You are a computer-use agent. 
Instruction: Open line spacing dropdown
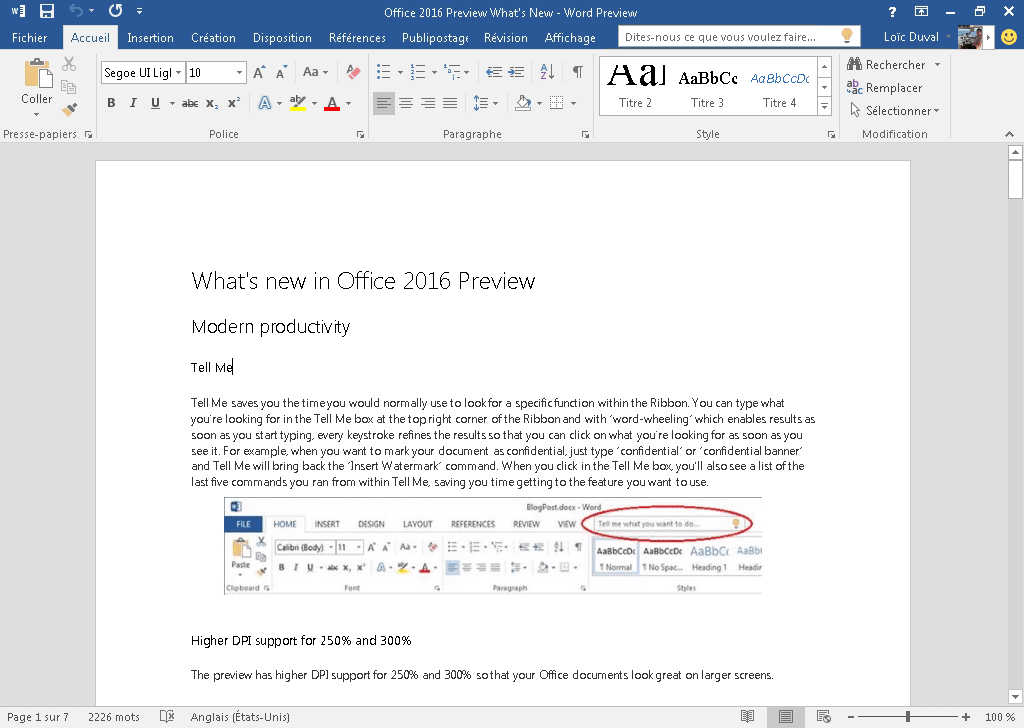point(485,103)
